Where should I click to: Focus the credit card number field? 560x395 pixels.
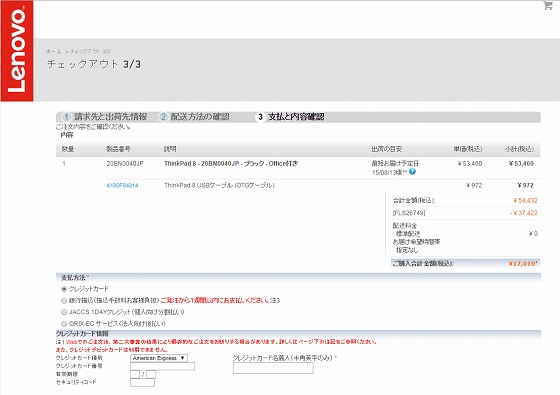162,366
